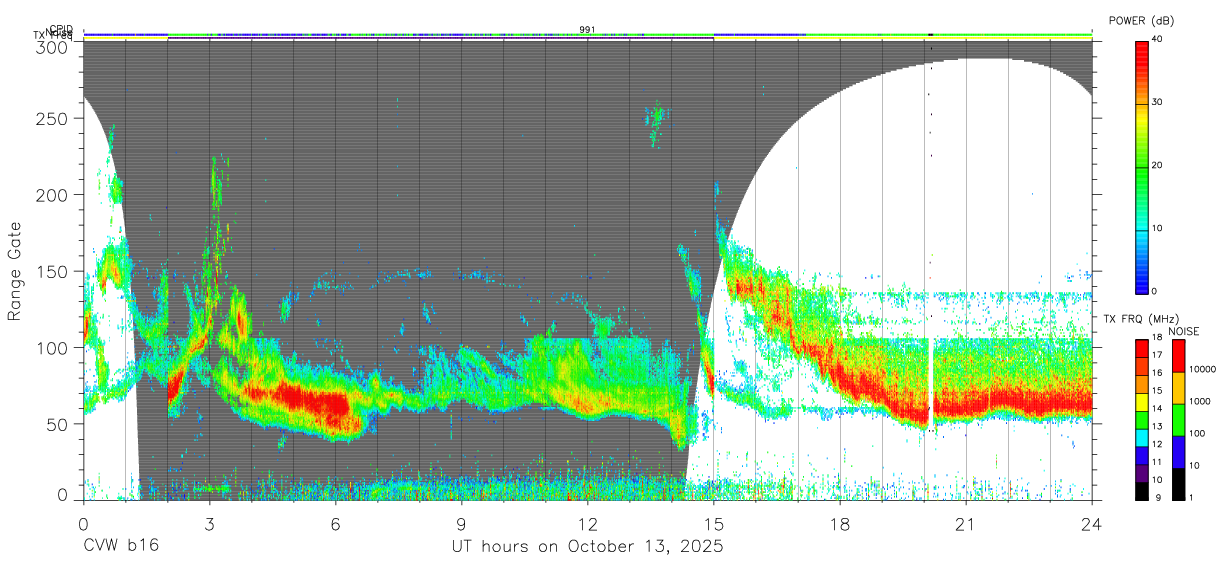Click the 24 tick on UT hours axis
The height and width of the screenshot is (567, 1228).
(x=1092, y=523)
